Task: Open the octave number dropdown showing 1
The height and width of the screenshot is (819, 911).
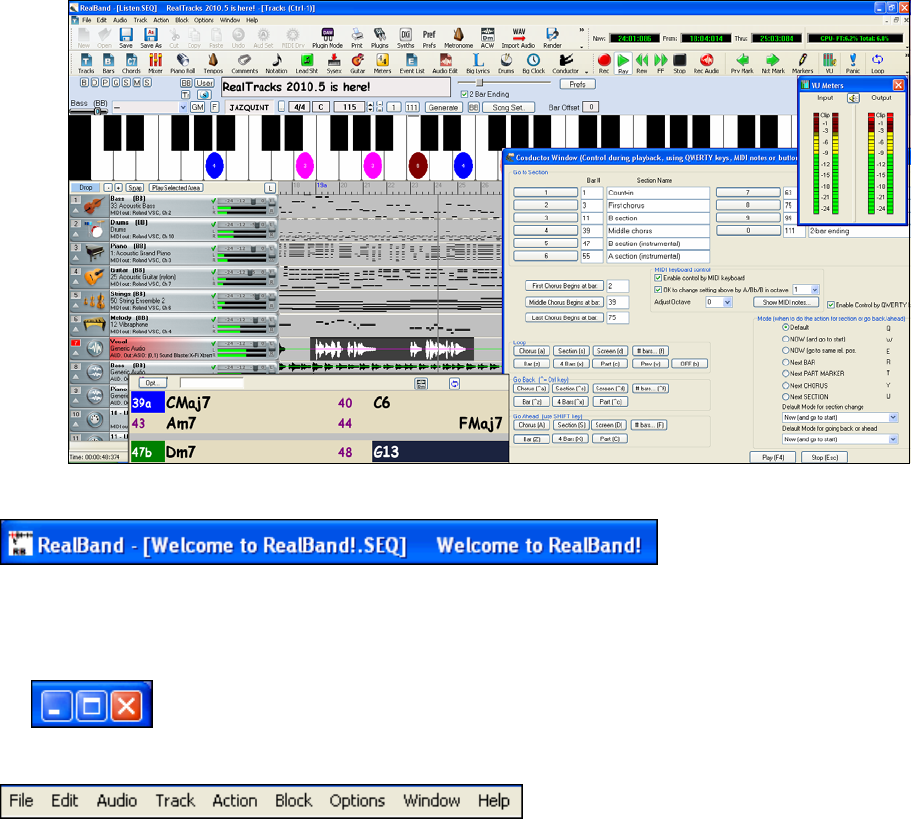Action: tap(815, 289)
